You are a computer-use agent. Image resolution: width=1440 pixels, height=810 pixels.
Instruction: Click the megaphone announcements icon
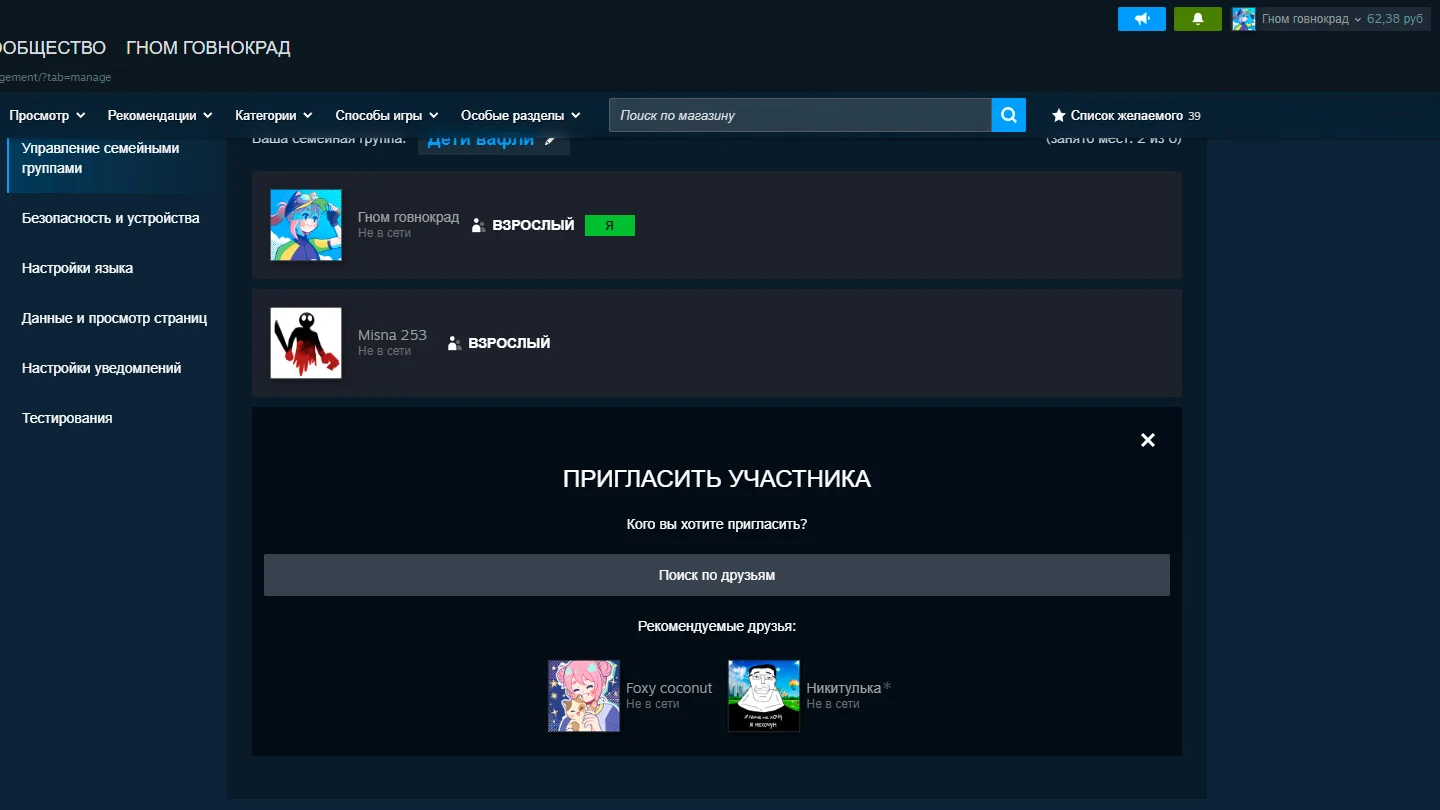tap(1141, 19)
